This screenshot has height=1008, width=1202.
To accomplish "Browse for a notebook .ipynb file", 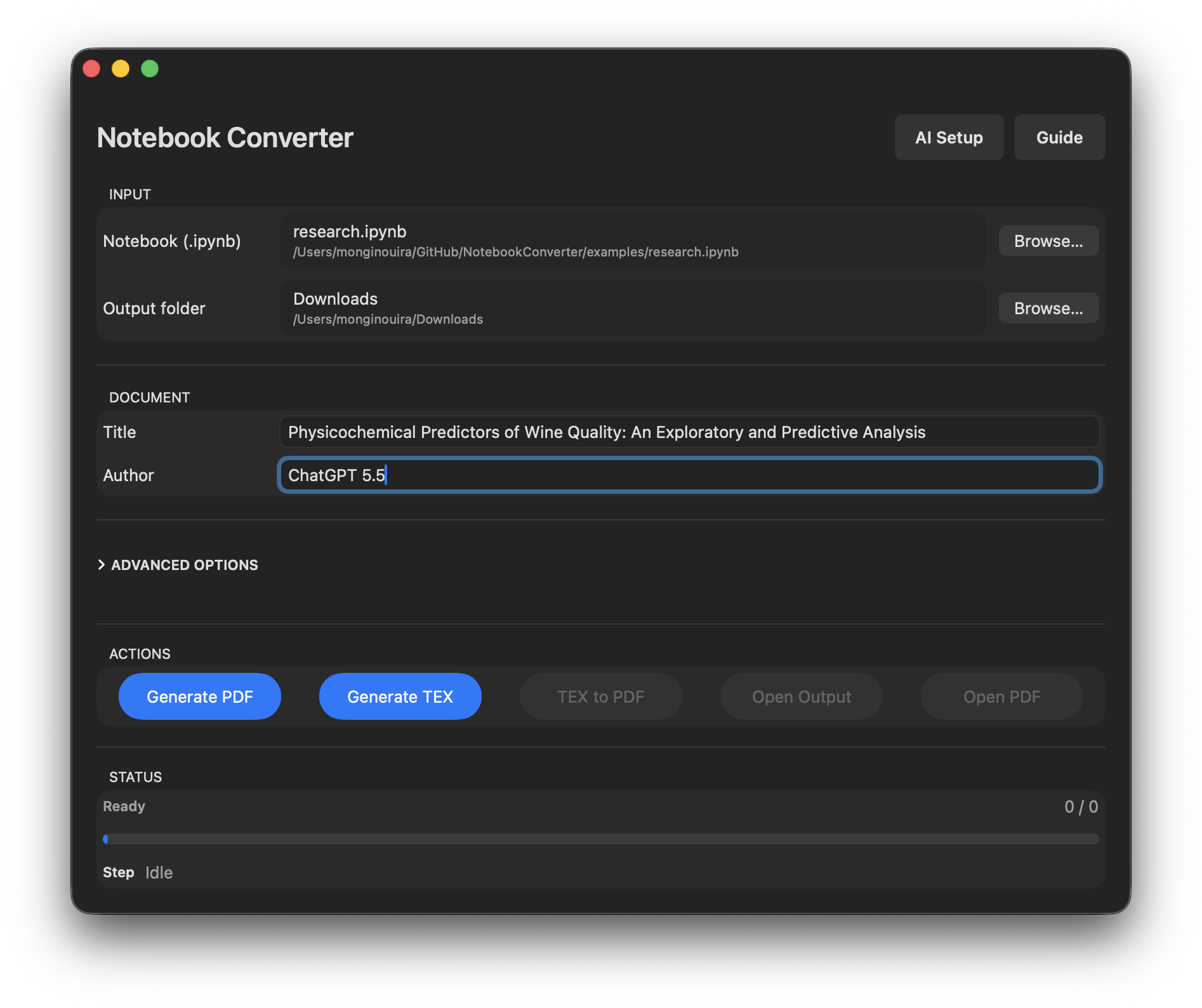I will click(1048, 241).
